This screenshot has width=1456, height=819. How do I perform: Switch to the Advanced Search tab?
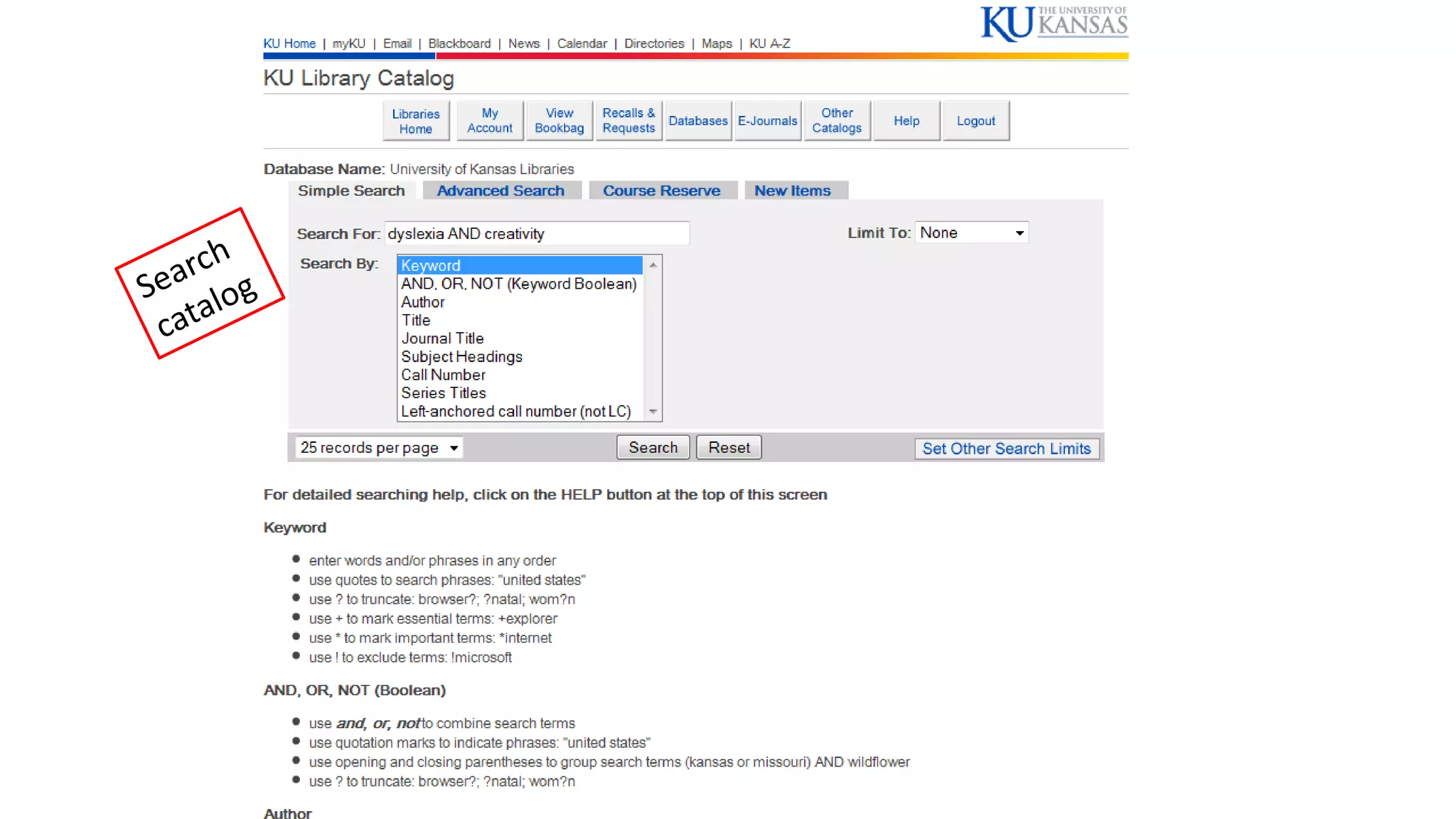click(x=500, y=191)
